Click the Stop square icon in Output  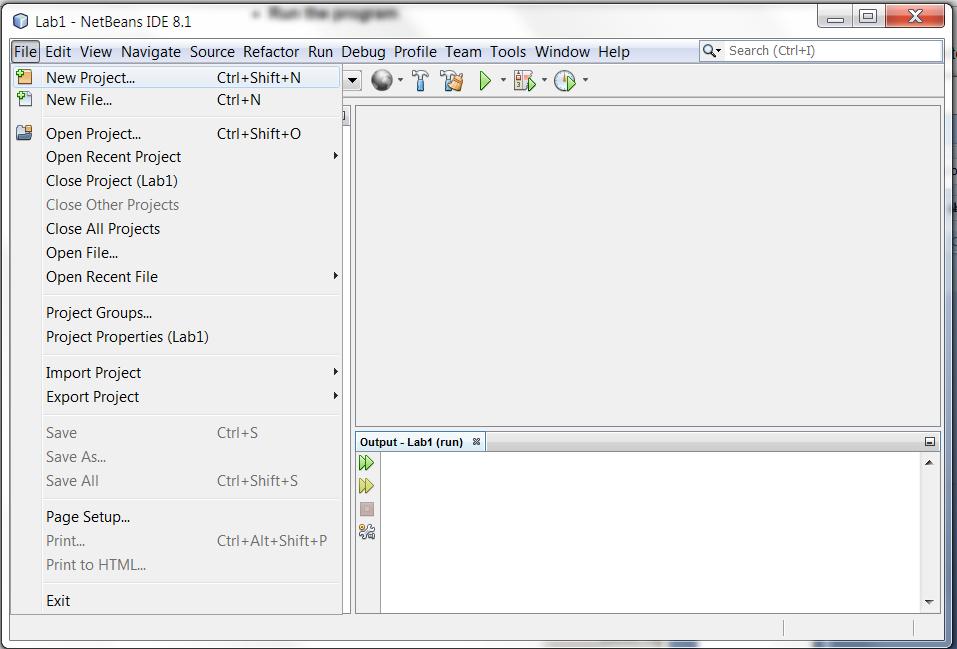coord(366,509)
